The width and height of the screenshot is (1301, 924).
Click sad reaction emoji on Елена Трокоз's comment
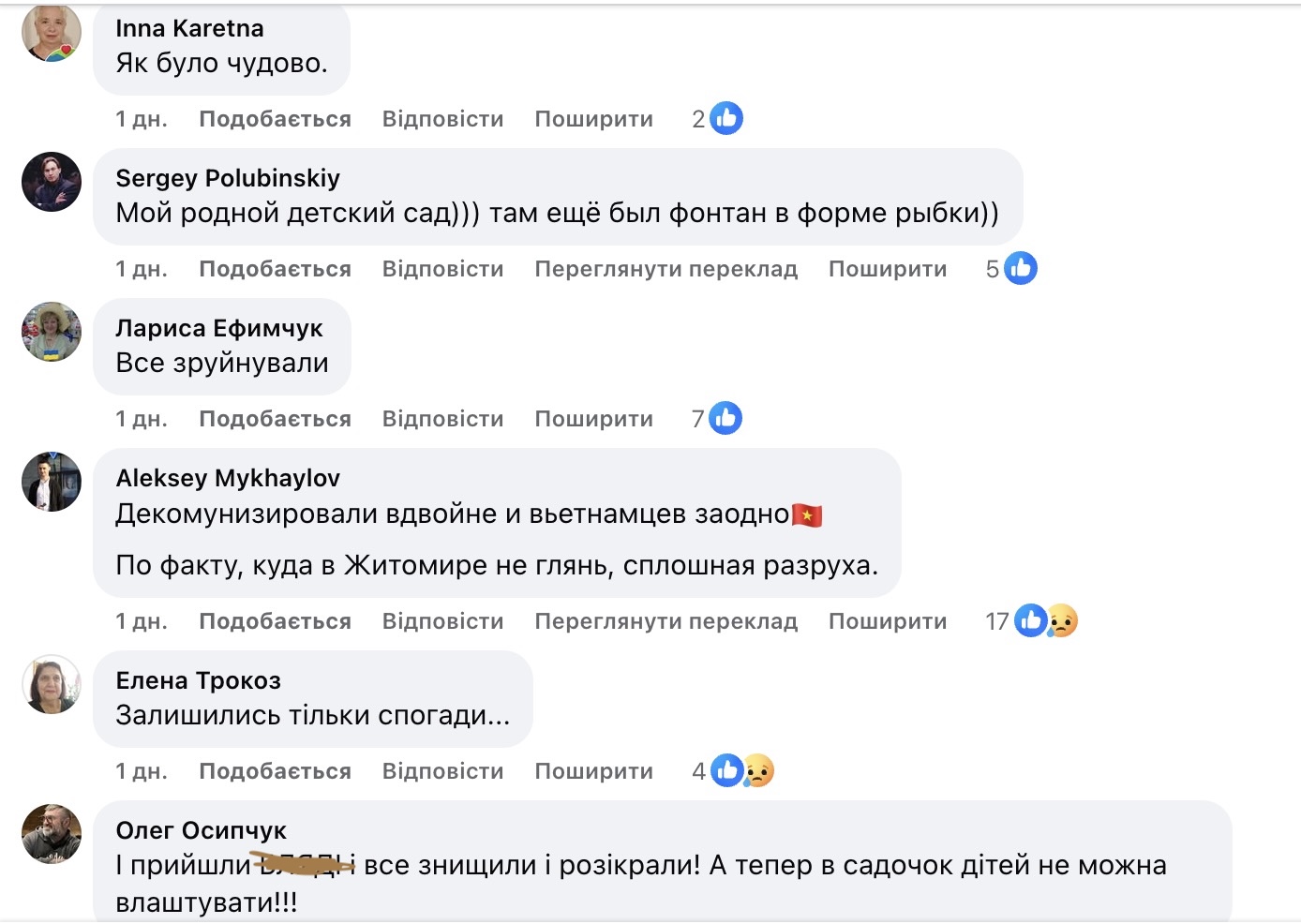758,771
